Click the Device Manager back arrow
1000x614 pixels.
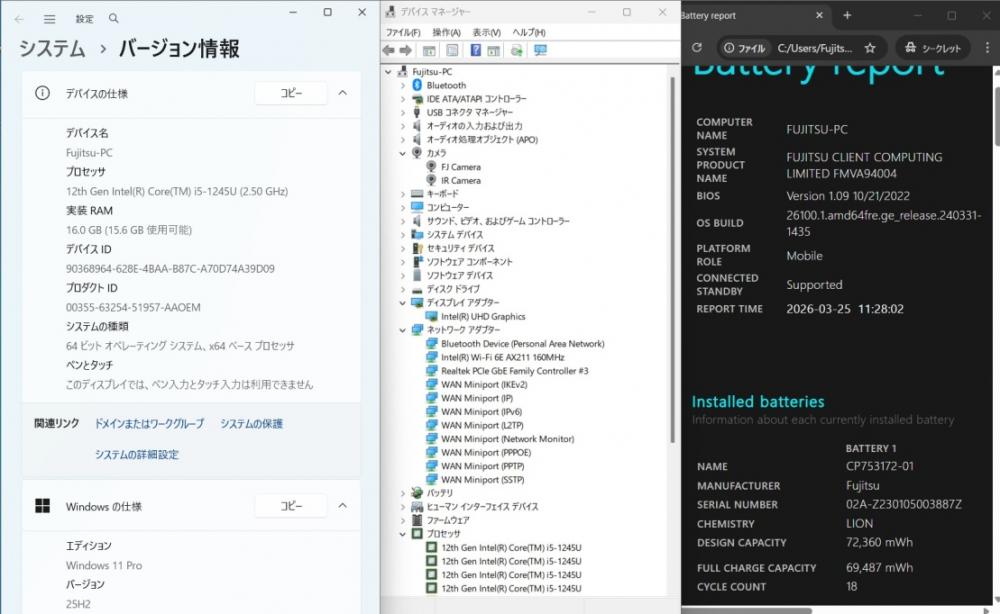(x=389, y=50)
